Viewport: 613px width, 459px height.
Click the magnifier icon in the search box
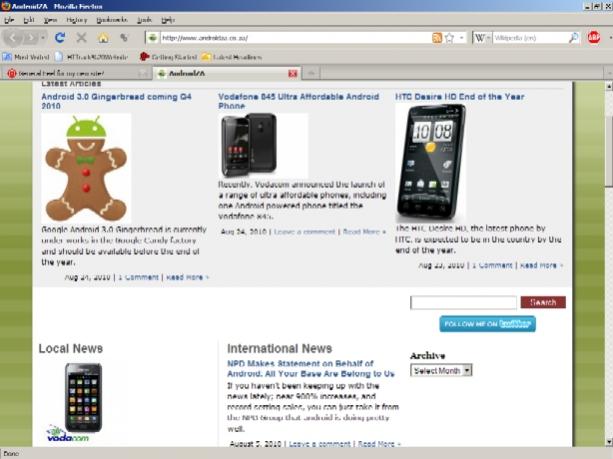tap(574, 38)
